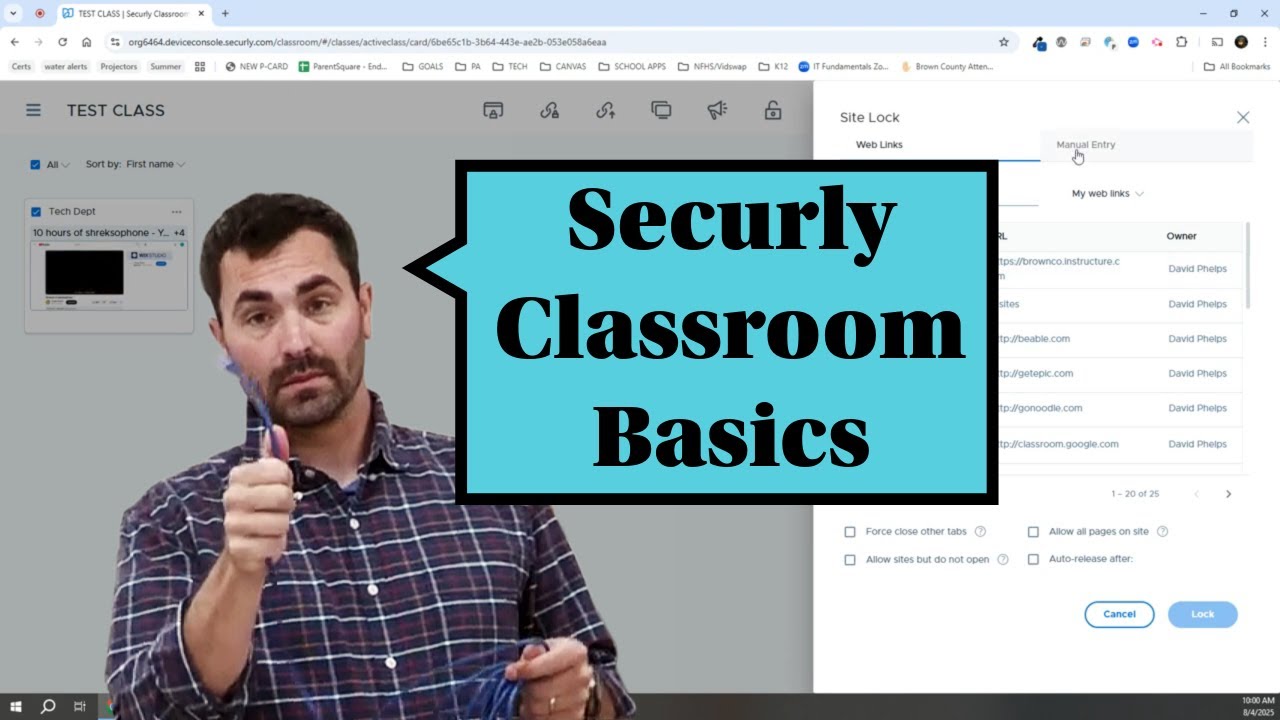
Task: Reload the current page
Action: (63, 42)
